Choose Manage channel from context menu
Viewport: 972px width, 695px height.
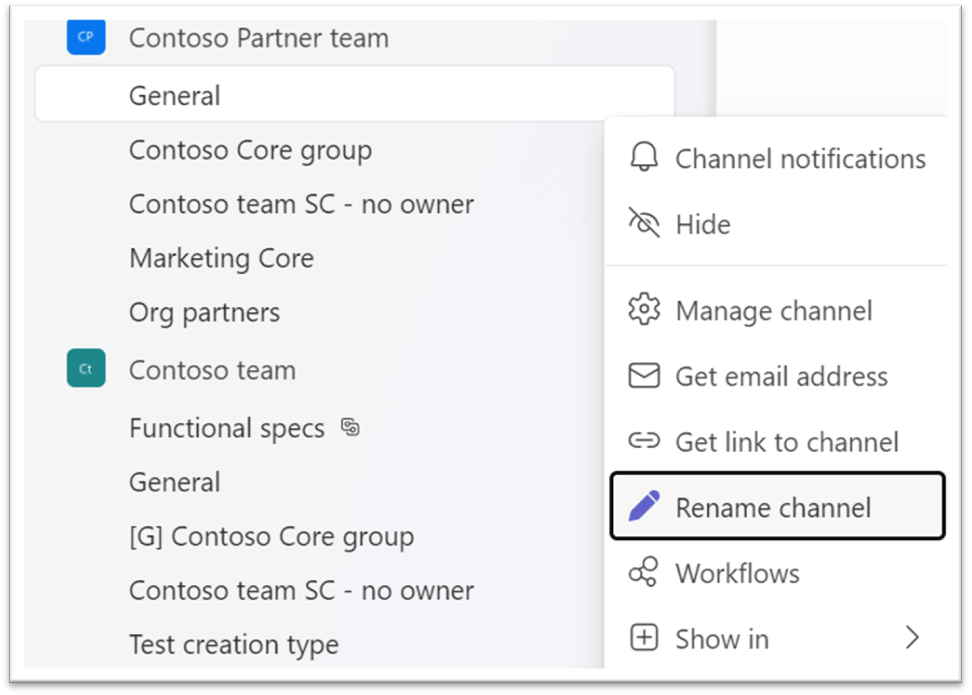tap(774, 311)
